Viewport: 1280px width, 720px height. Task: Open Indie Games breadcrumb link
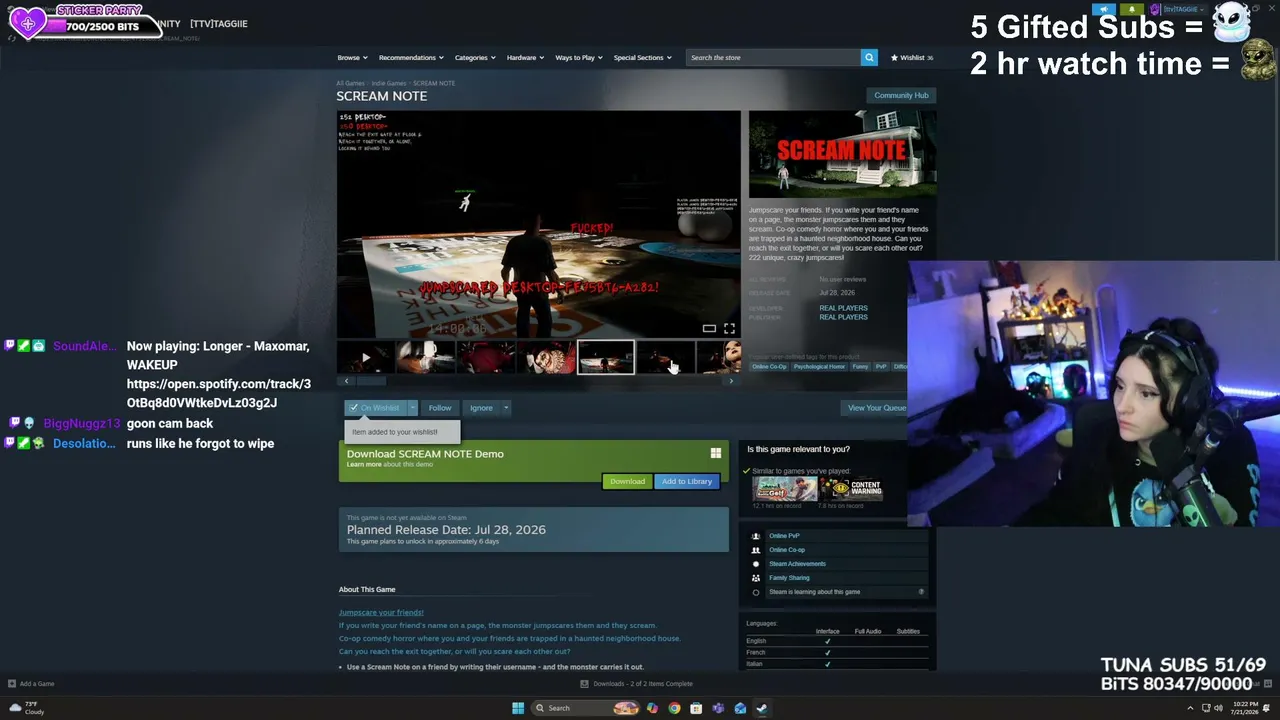tap(389, 83)
